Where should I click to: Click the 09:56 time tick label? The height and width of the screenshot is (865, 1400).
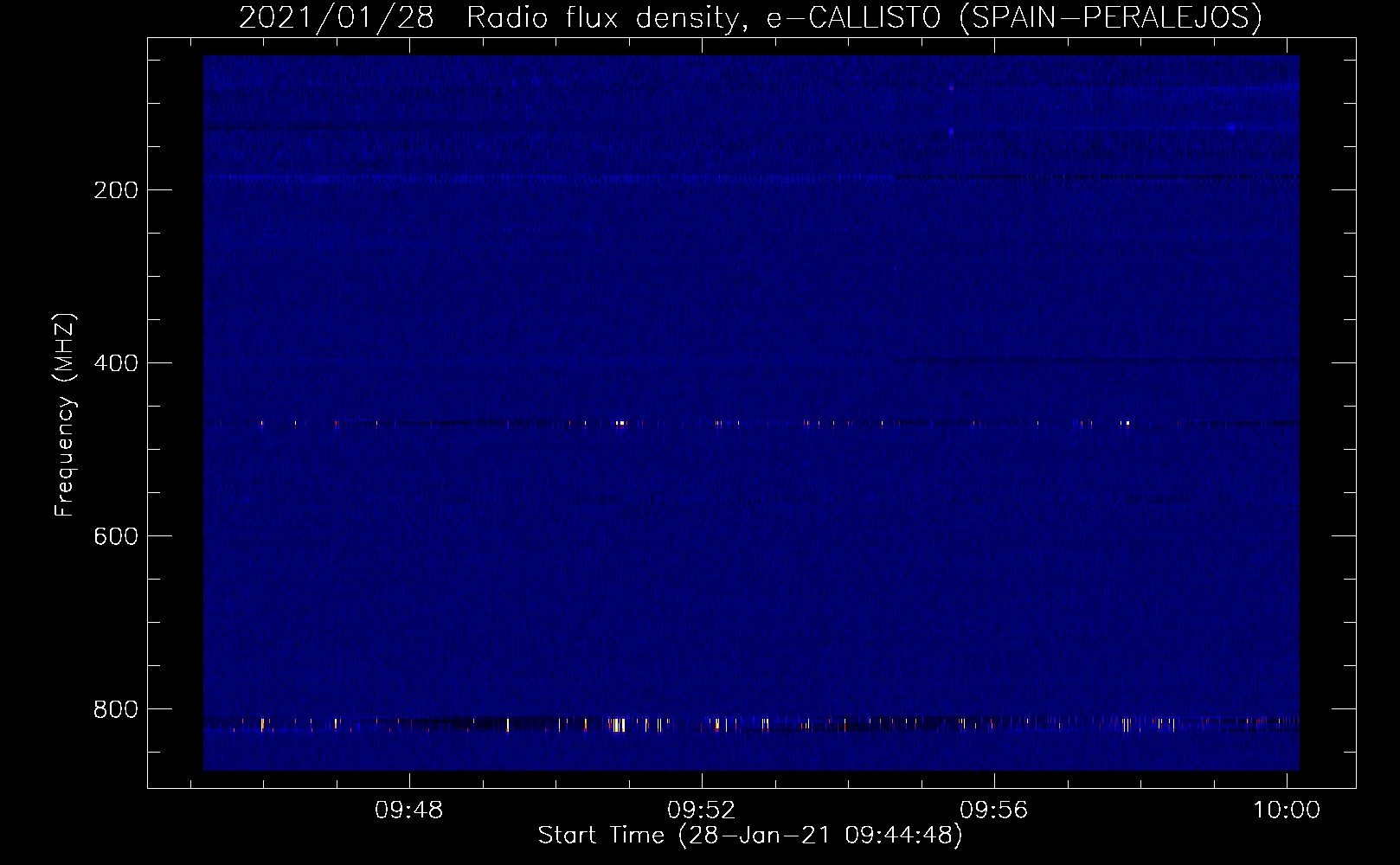(x=994, y=811)
